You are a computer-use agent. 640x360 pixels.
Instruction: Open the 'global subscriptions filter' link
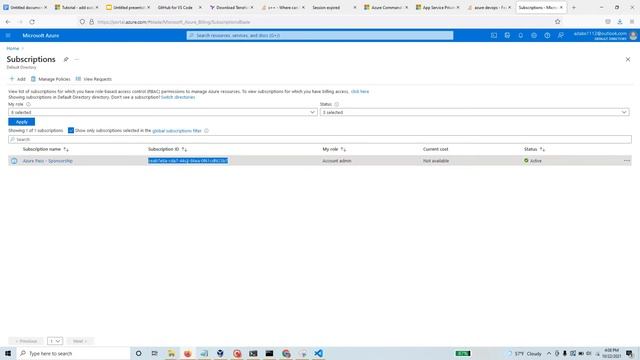click(177, 131)
